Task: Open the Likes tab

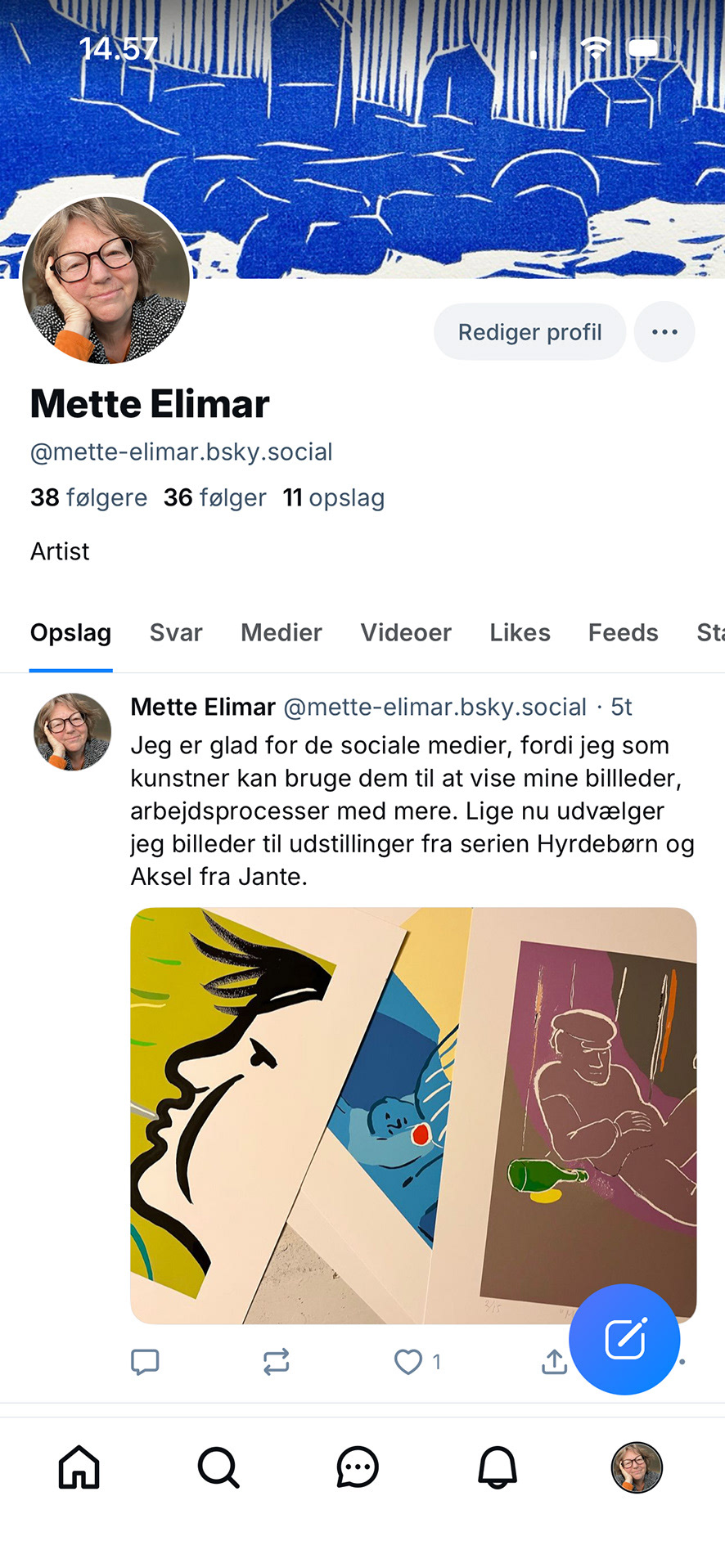Action: pyautogui.click(x=520, y=632)
